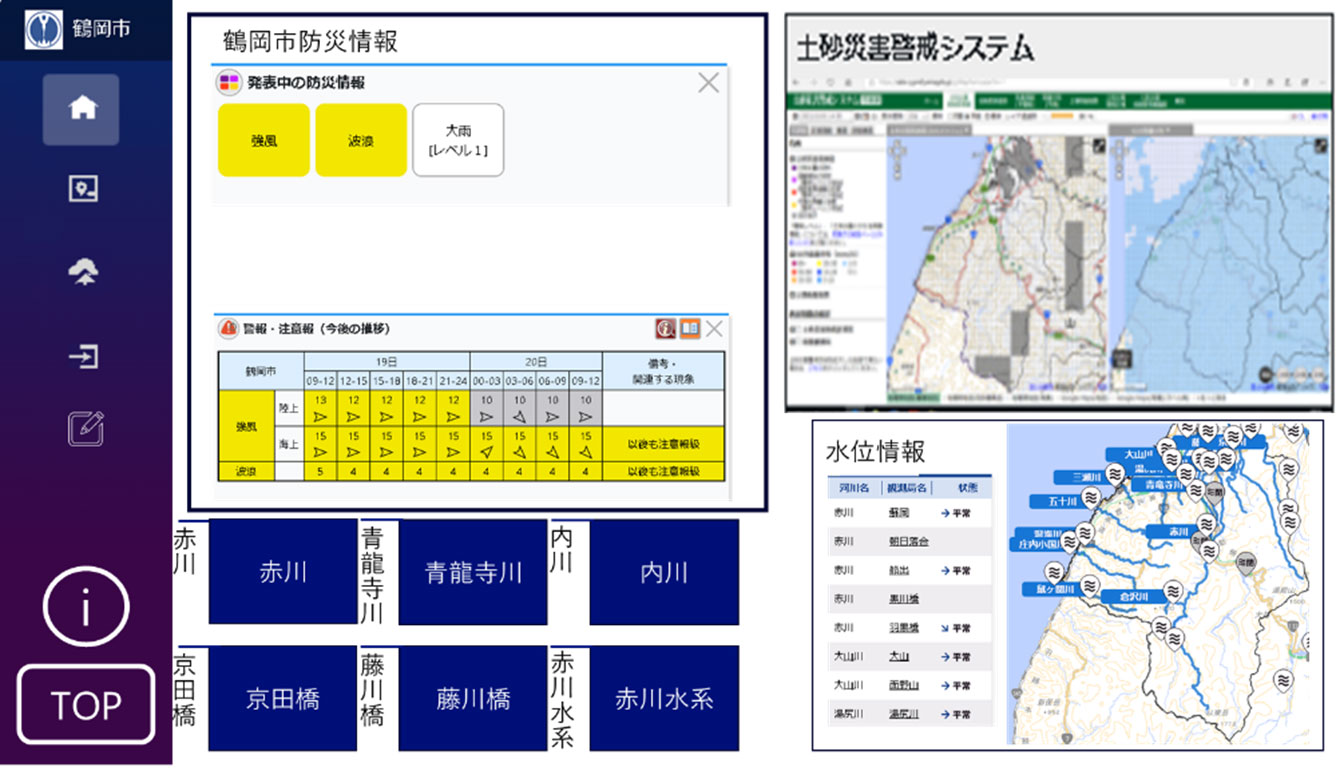
Task: Select the 波浪 warning tile
Action: 361,141
